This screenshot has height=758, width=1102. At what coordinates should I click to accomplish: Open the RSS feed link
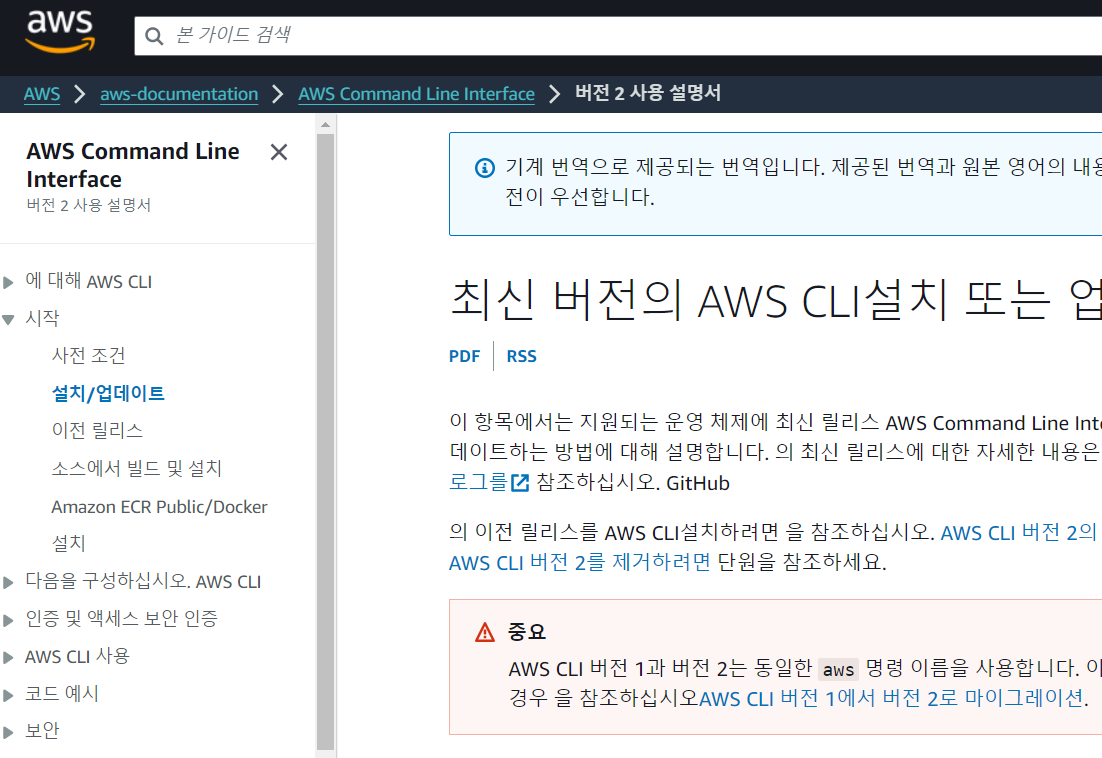[521, 355]
